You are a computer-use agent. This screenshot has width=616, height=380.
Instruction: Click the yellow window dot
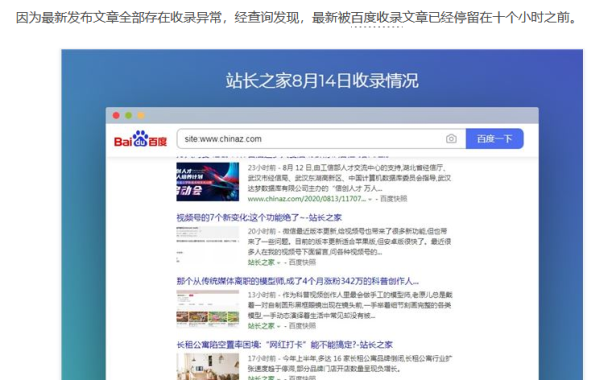point(141,115)
